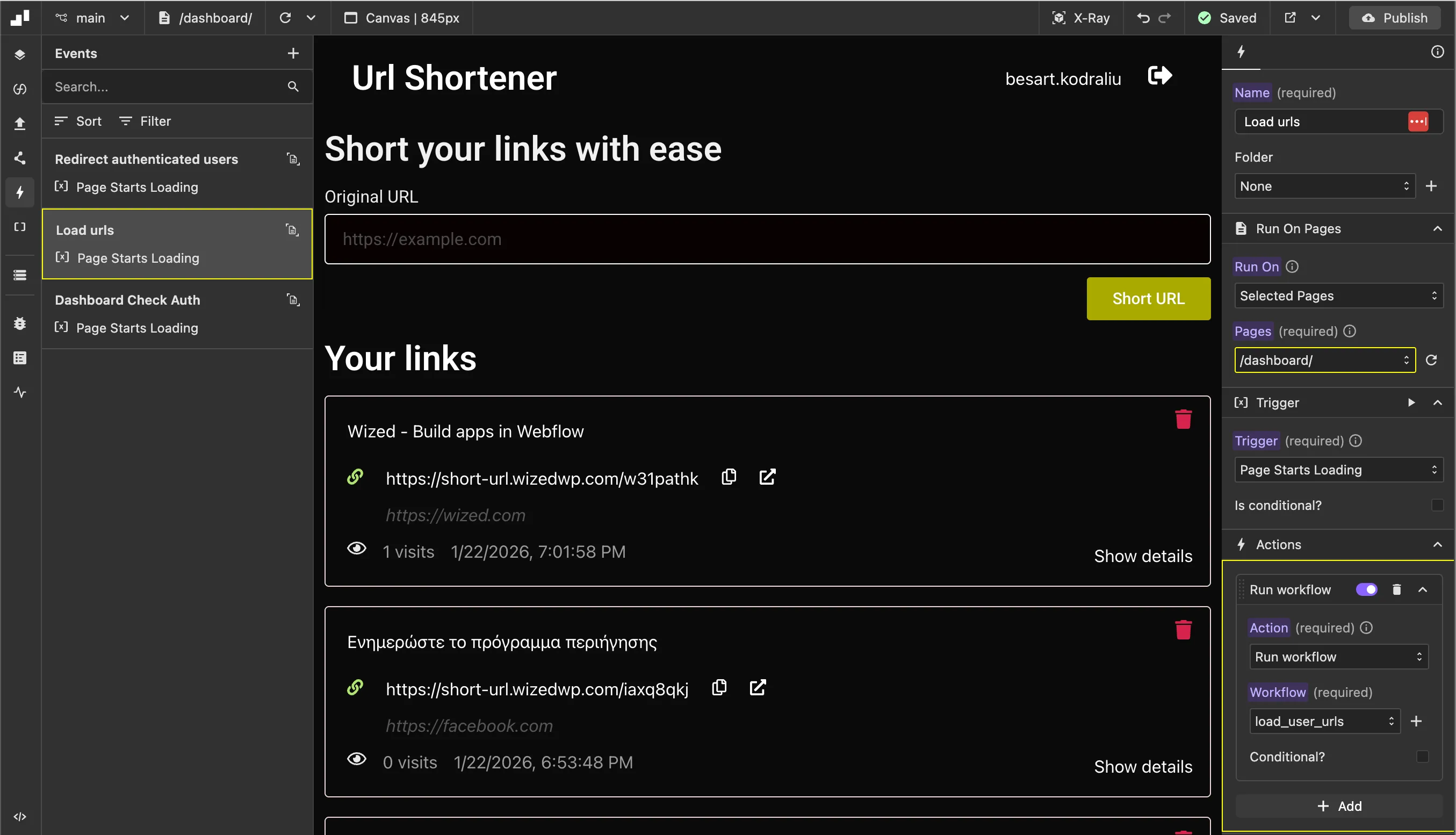Open the code embed icon at sidebar bottom

[x=19, y=817]
